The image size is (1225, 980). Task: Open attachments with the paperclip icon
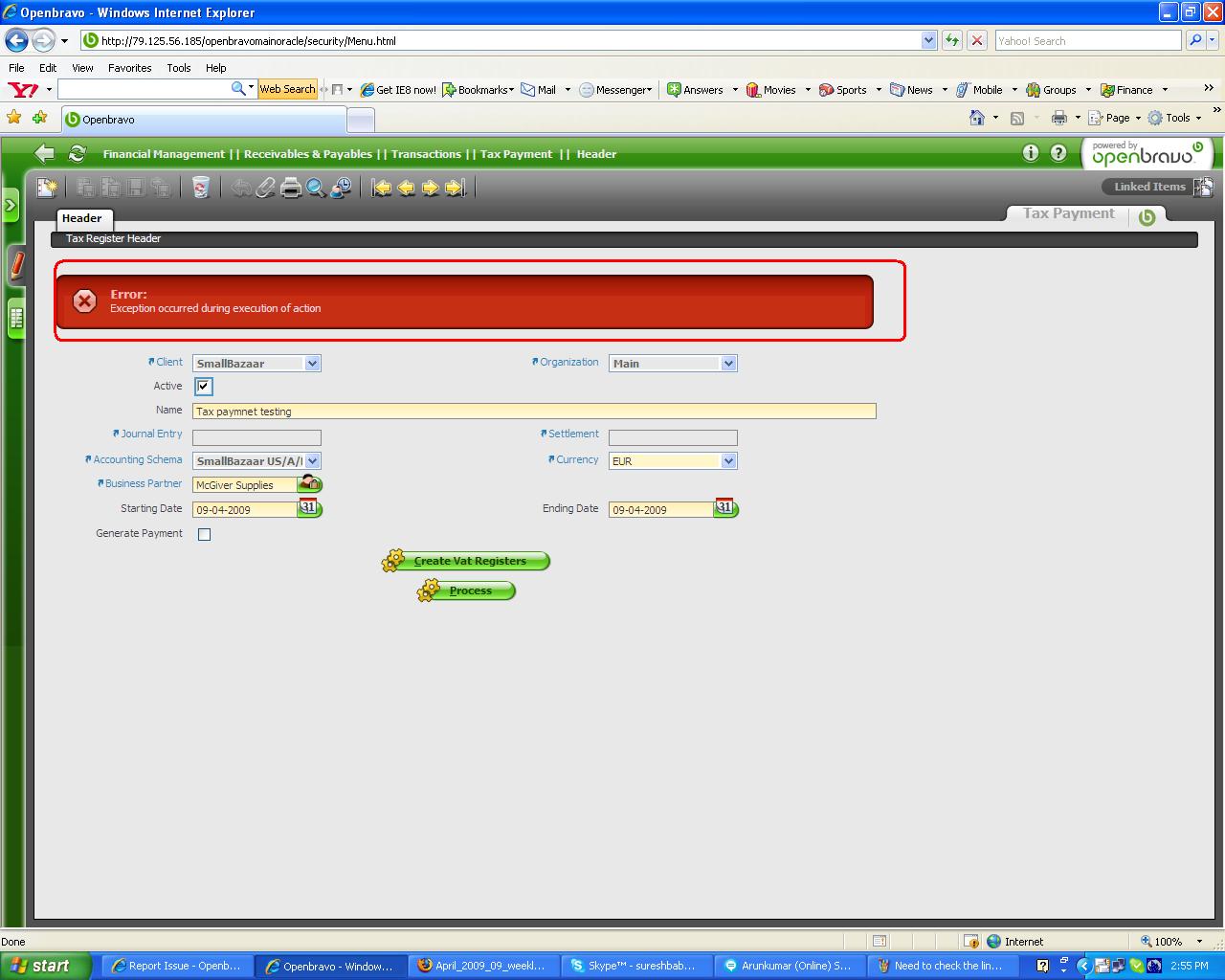pyautogui.click(x=266, y=188)
